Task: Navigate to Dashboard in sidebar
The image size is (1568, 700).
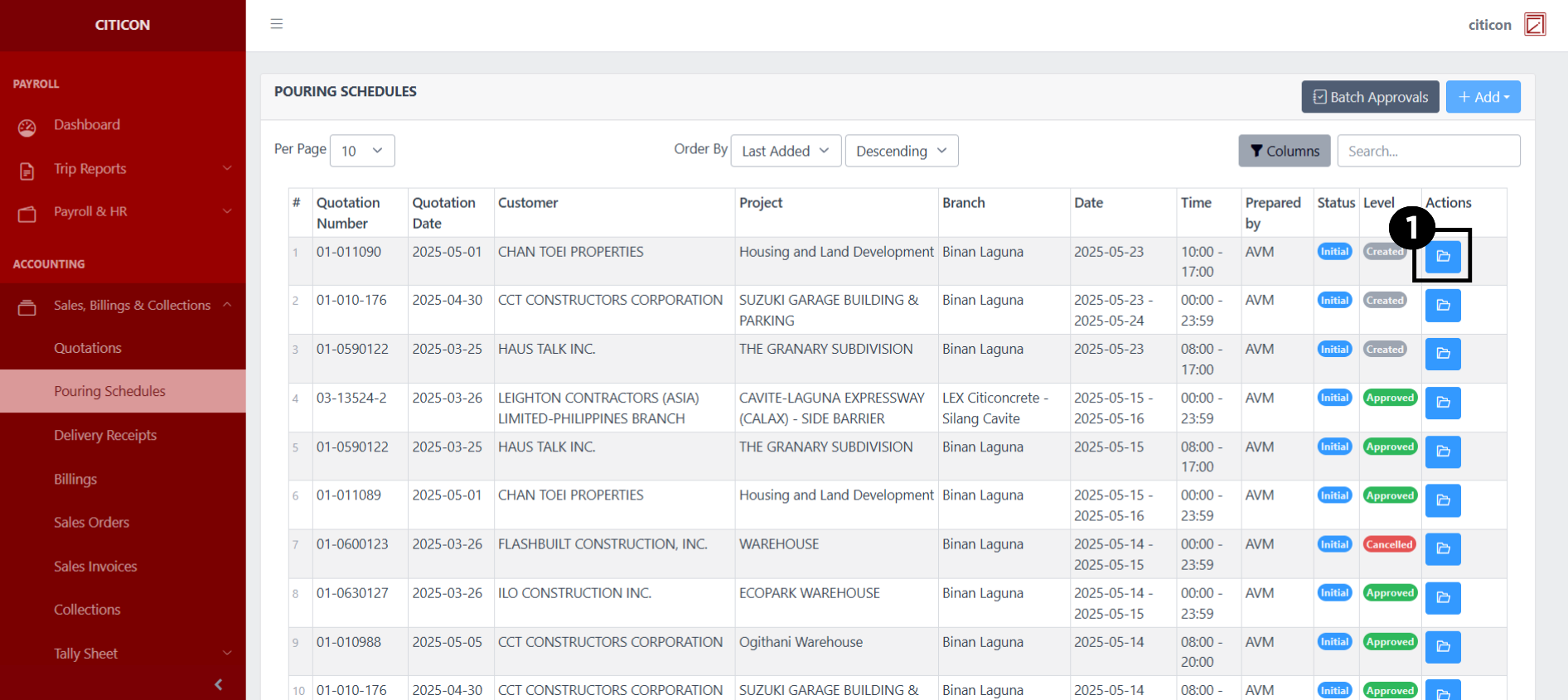Action: (x=87, y=125)
